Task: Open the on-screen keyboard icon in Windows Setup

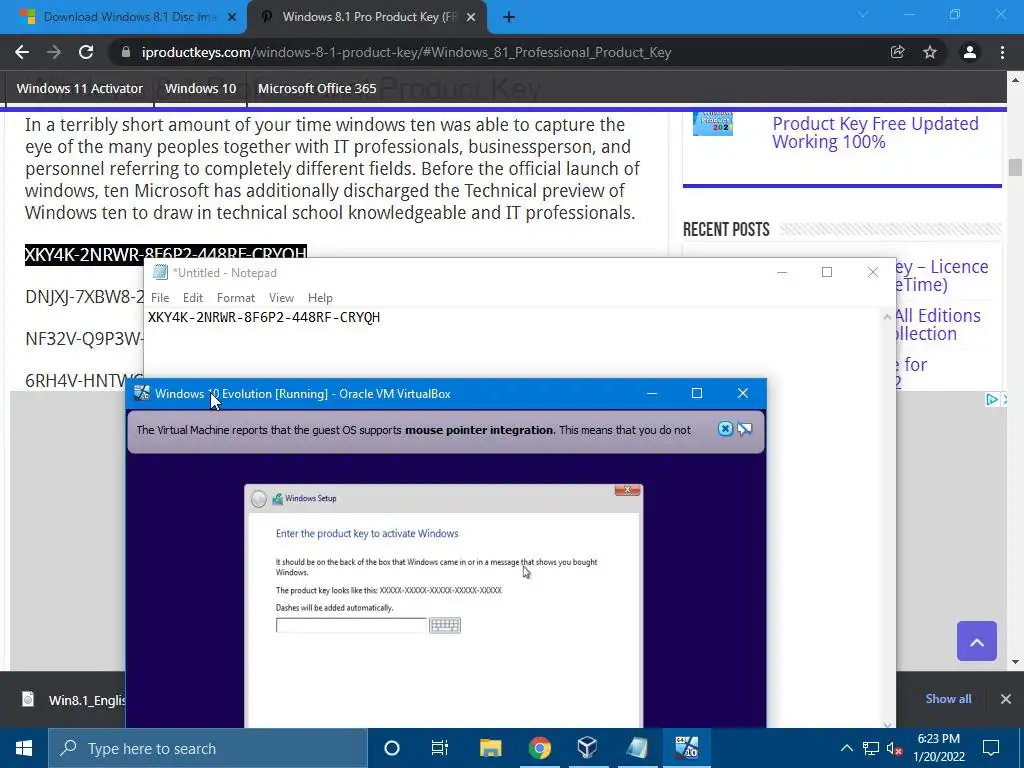Action: coord(445,625)
